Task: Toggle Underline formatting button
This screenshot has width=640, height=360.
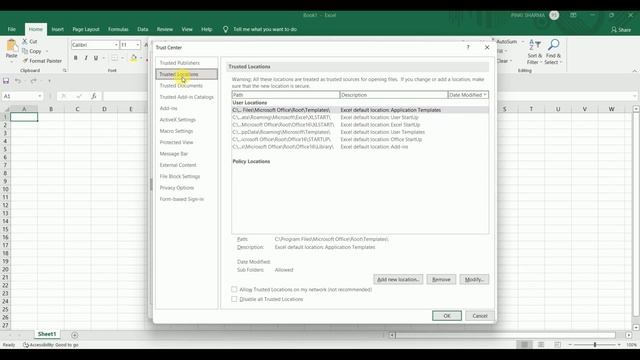Action: click(x=96, y=58)
